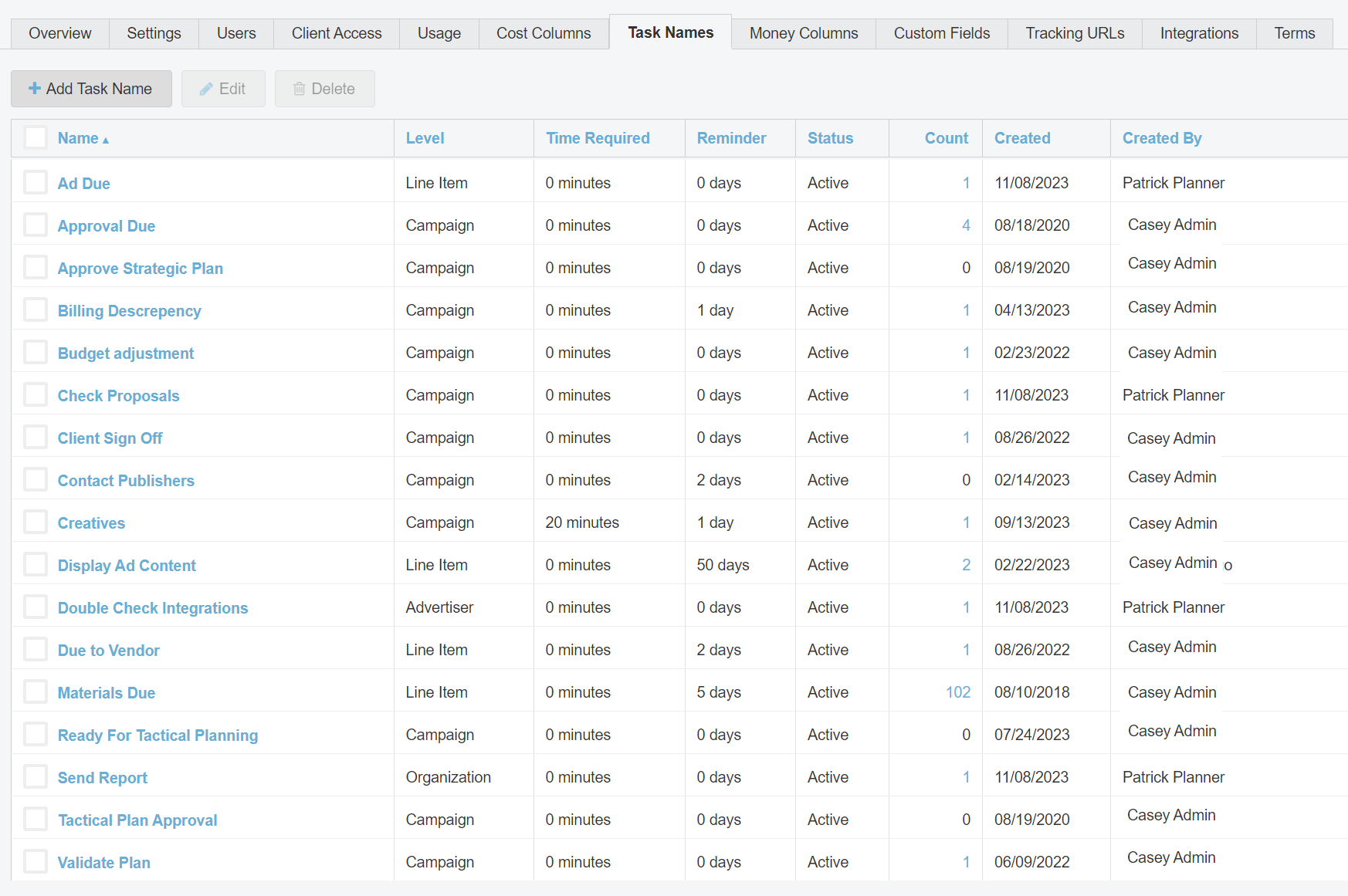
Task: Open the Approval Due task name link
Action: click(106, 225)
